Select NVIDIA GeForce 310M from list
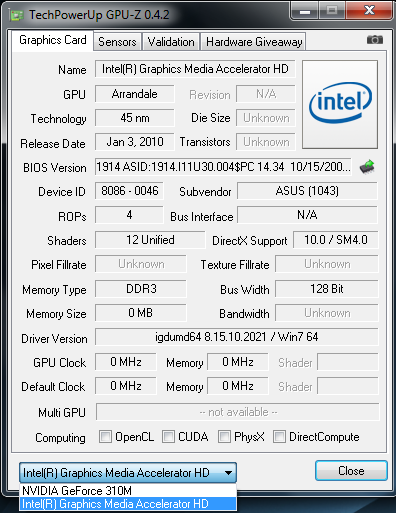396x513 pixels. pos(128,491)
